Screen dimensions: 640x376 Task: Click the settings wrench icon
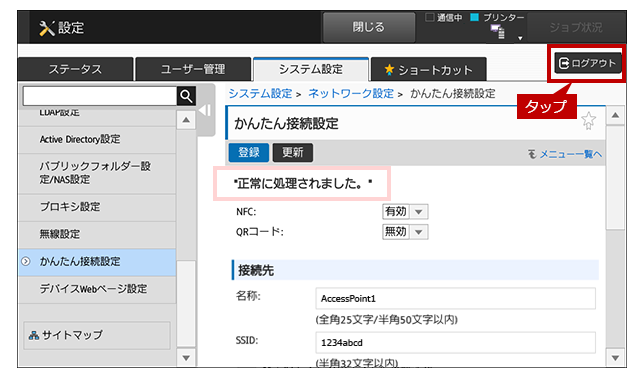tap(47, 28)
